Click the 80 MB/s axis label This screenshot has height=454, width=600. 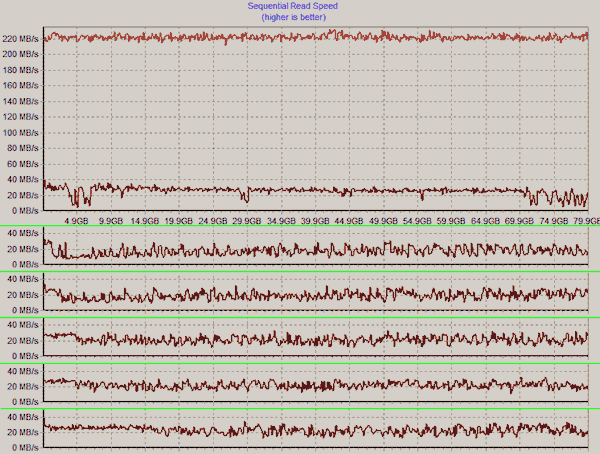pyautogui.click(x=23, y=148)
